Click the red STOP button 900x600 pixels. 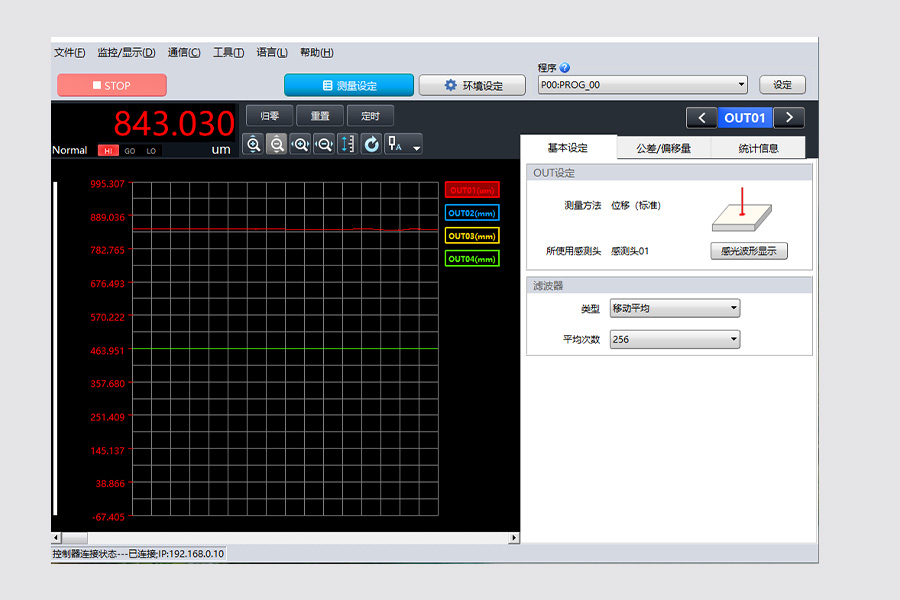(112, 86)
